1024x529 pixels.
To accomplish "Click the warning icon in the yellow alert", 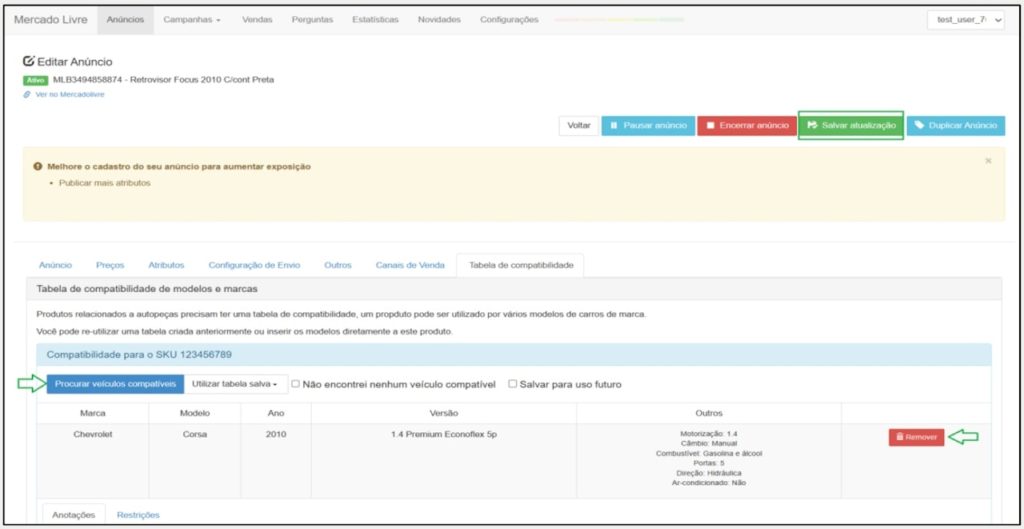I will (x=38, y=167).
